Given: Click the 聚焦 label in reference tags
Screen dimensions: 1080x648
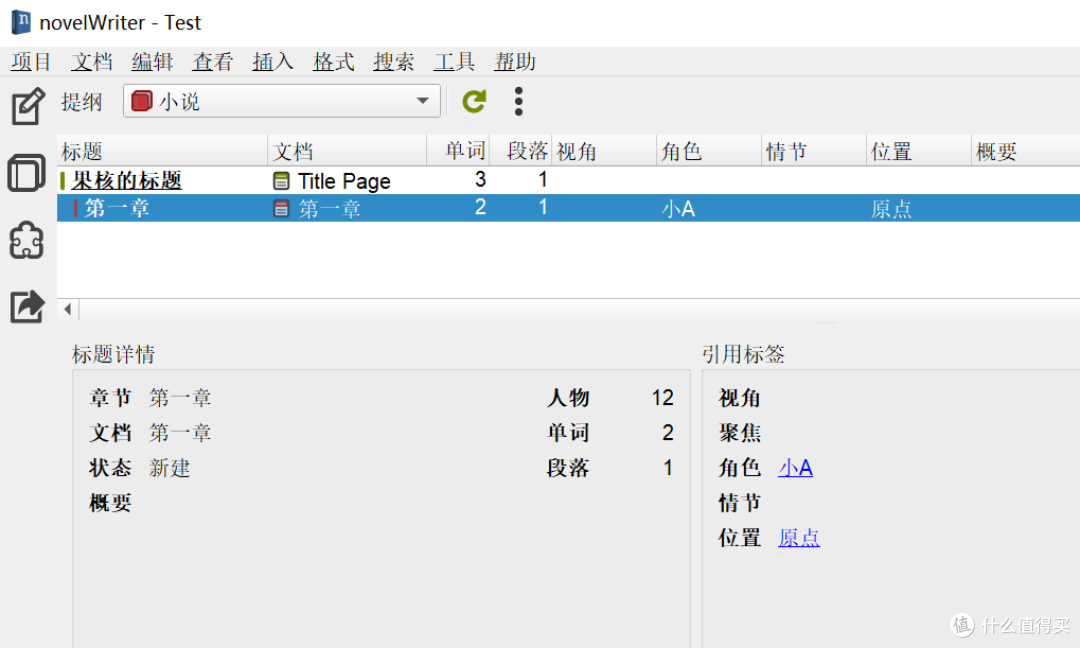Looking at the screenshot, I should (x=740, y=432).
